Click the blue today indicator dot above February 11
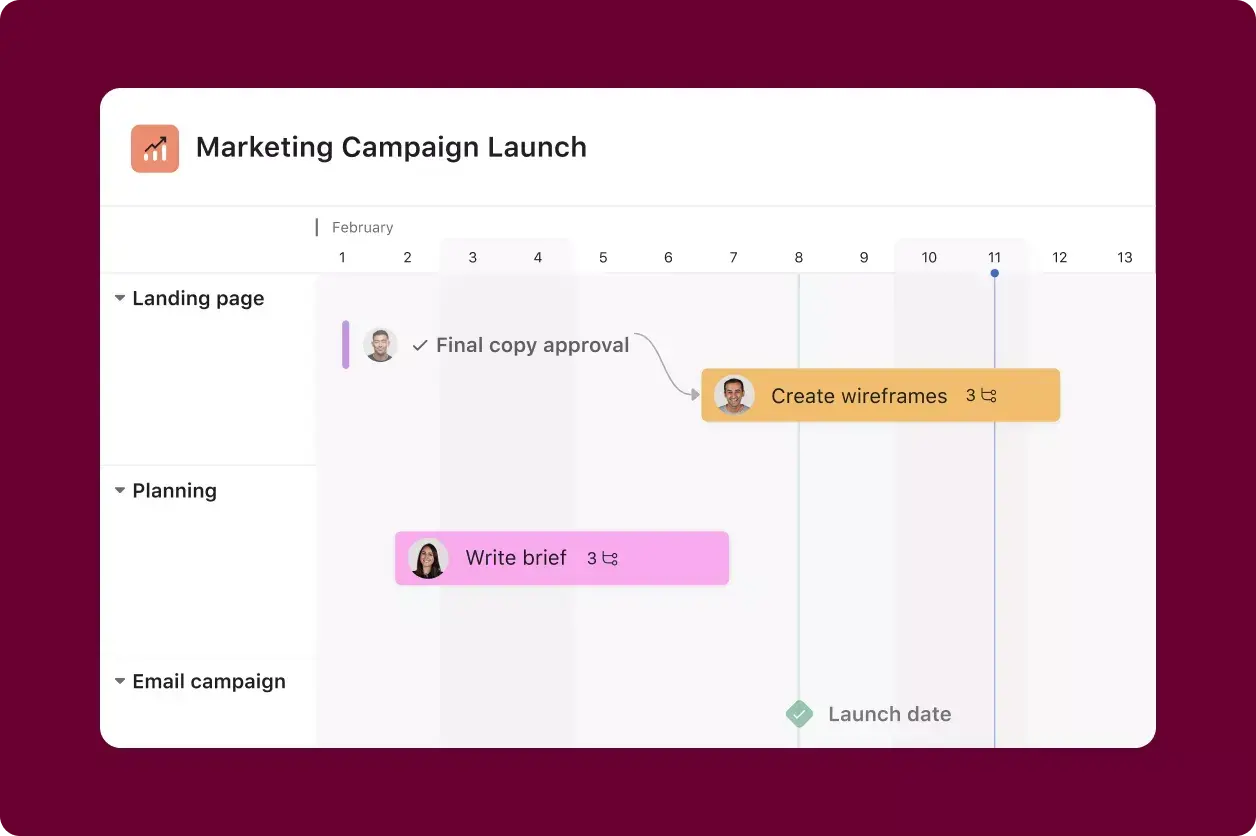Screen dimensions: 1256x836 coord(994,272)
